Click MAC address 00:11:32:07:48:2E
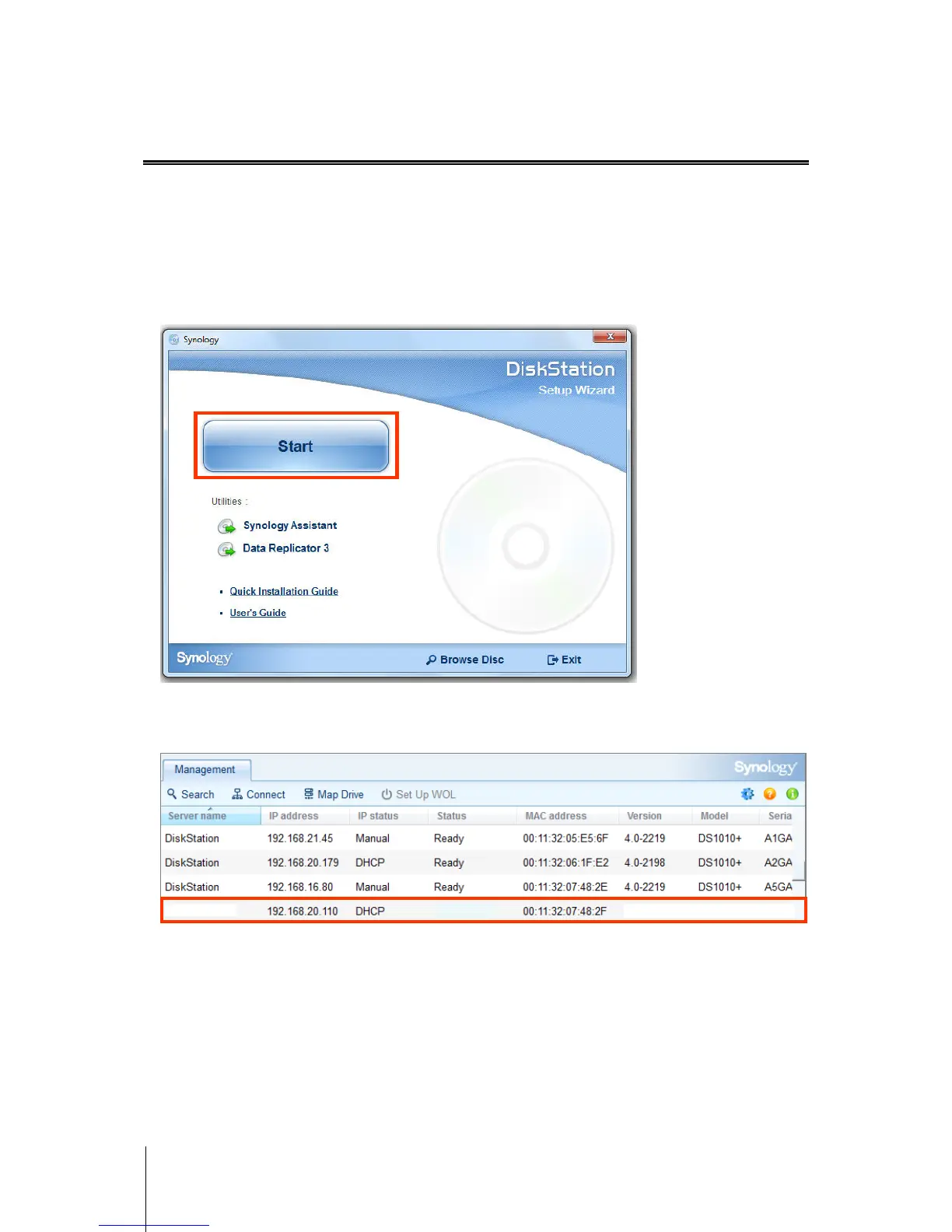952x1232 pixels. click(565, 887)
